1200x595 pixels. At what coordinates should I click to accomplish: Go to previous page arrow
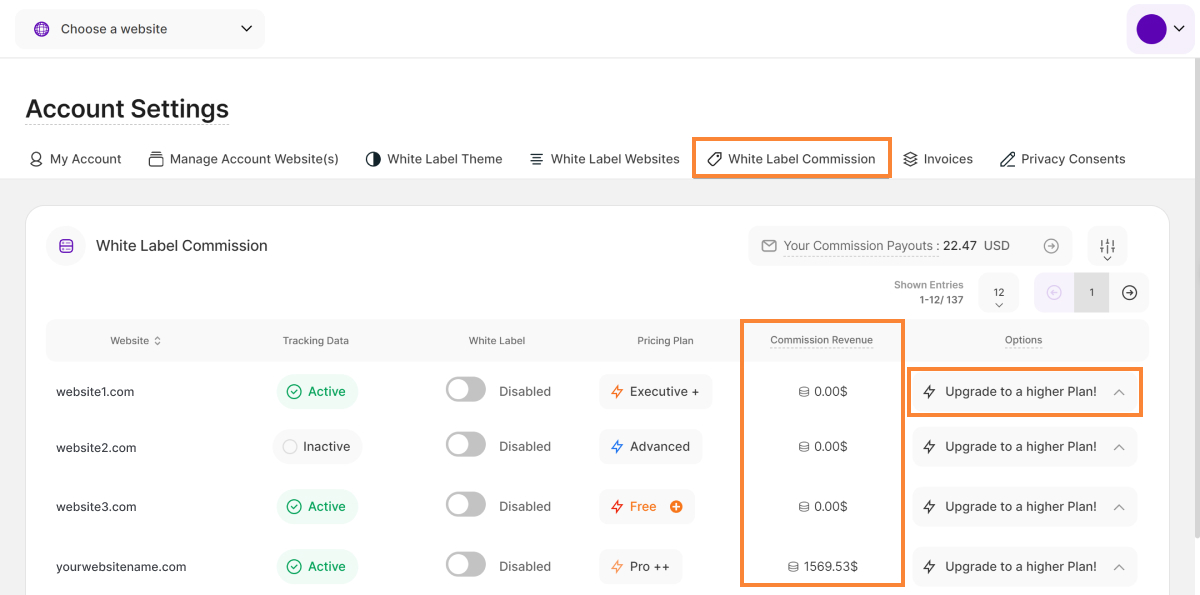(x=1054, y=293)
